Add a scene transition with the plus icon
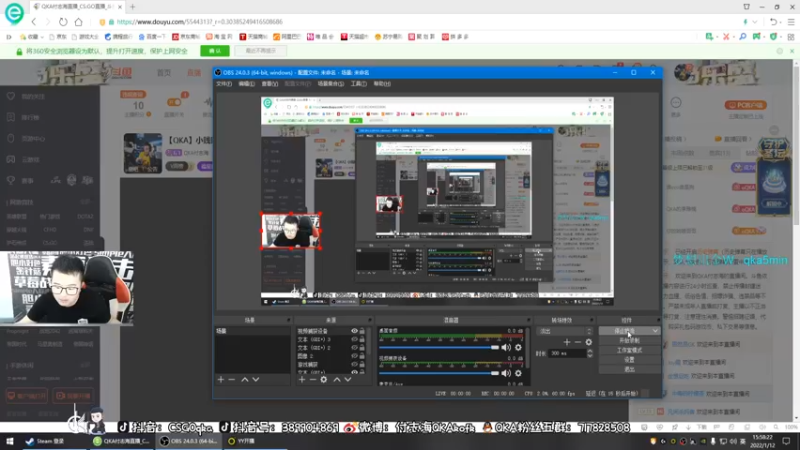 (567, 342)
